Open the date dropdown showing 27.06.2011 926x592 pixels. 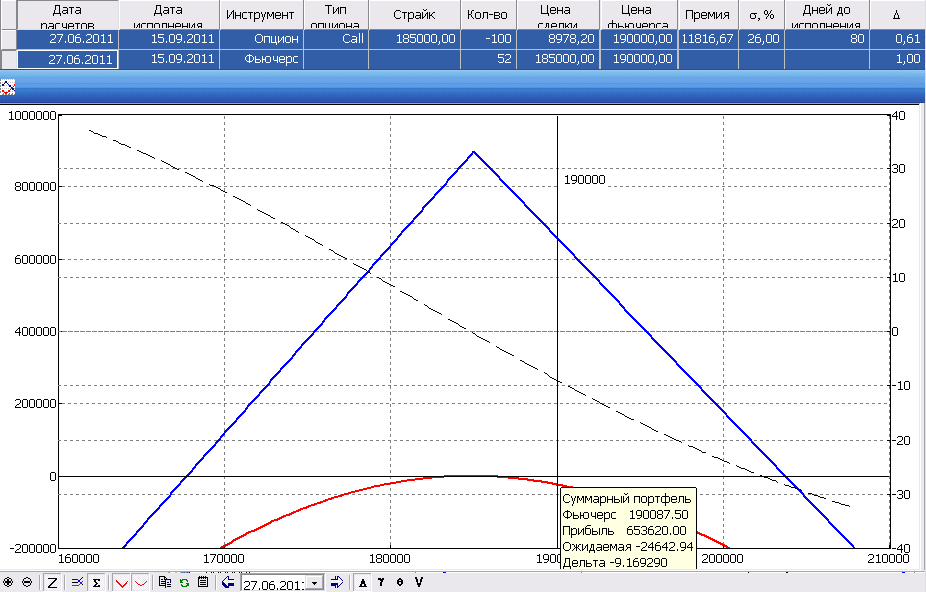(316, 582)
